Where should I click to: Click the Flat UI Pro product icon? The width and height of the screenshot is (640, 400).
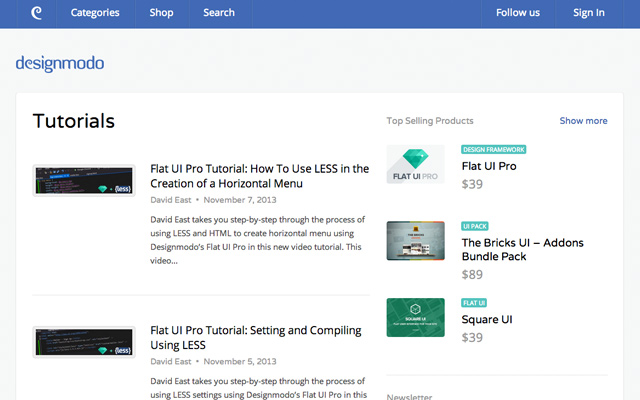click(x=415, y=164)
